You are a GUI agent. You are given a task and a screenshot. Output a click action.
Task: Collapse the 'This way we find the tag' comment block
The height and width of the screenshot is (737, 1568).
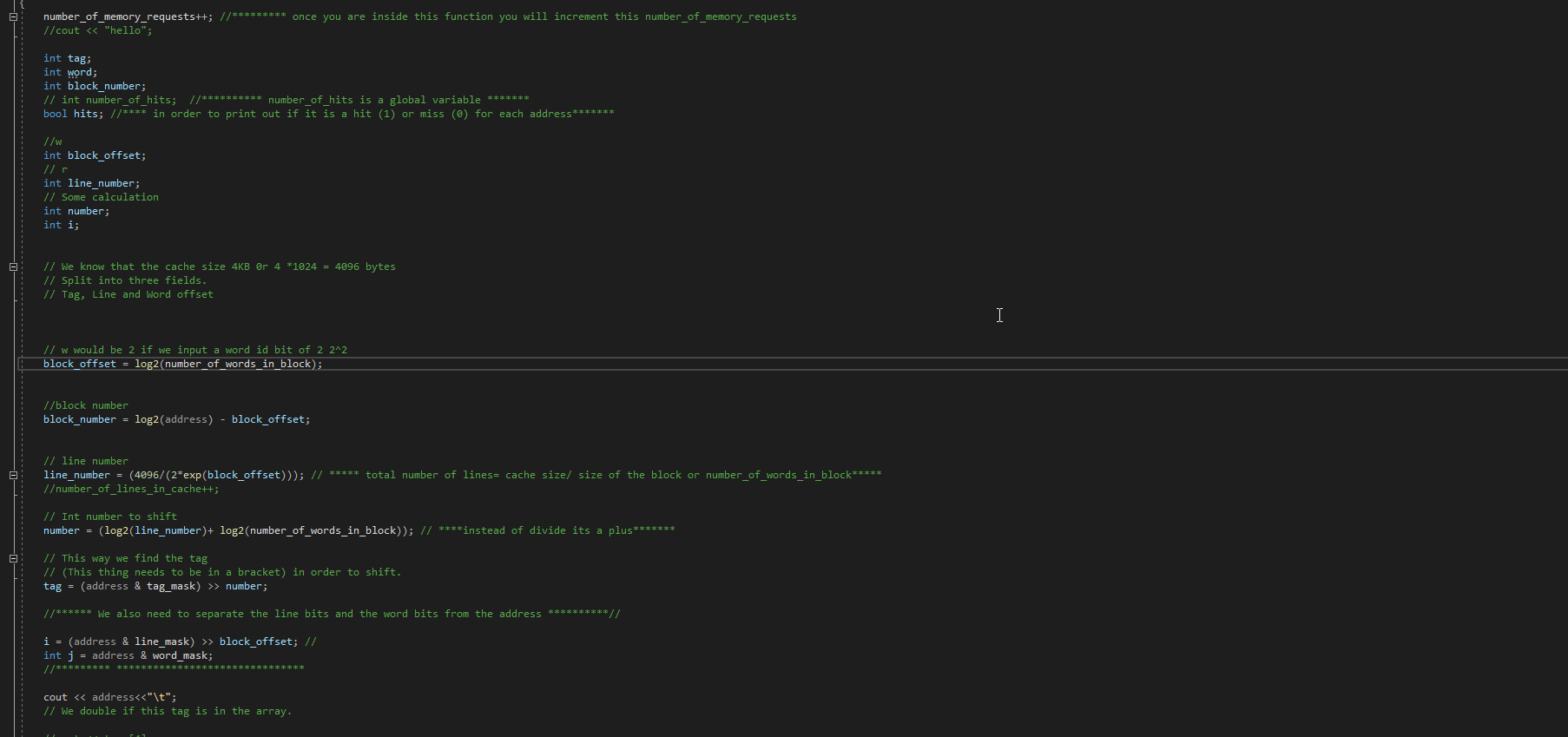click(13, 558)
